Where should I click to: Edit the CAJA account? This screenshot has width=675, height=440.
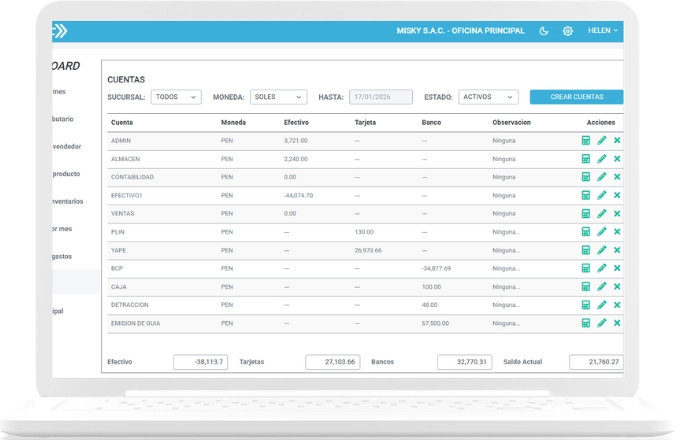[x=601, y=287]
